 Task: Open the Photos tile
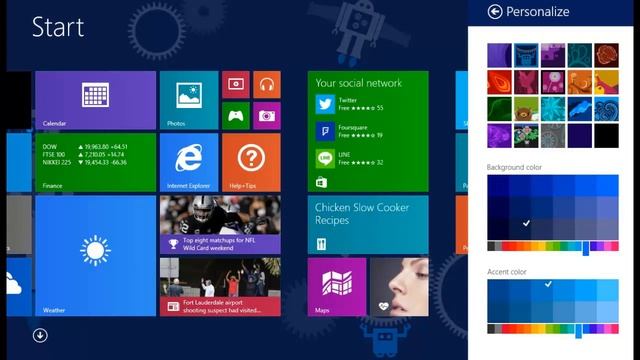coord(189,100)
